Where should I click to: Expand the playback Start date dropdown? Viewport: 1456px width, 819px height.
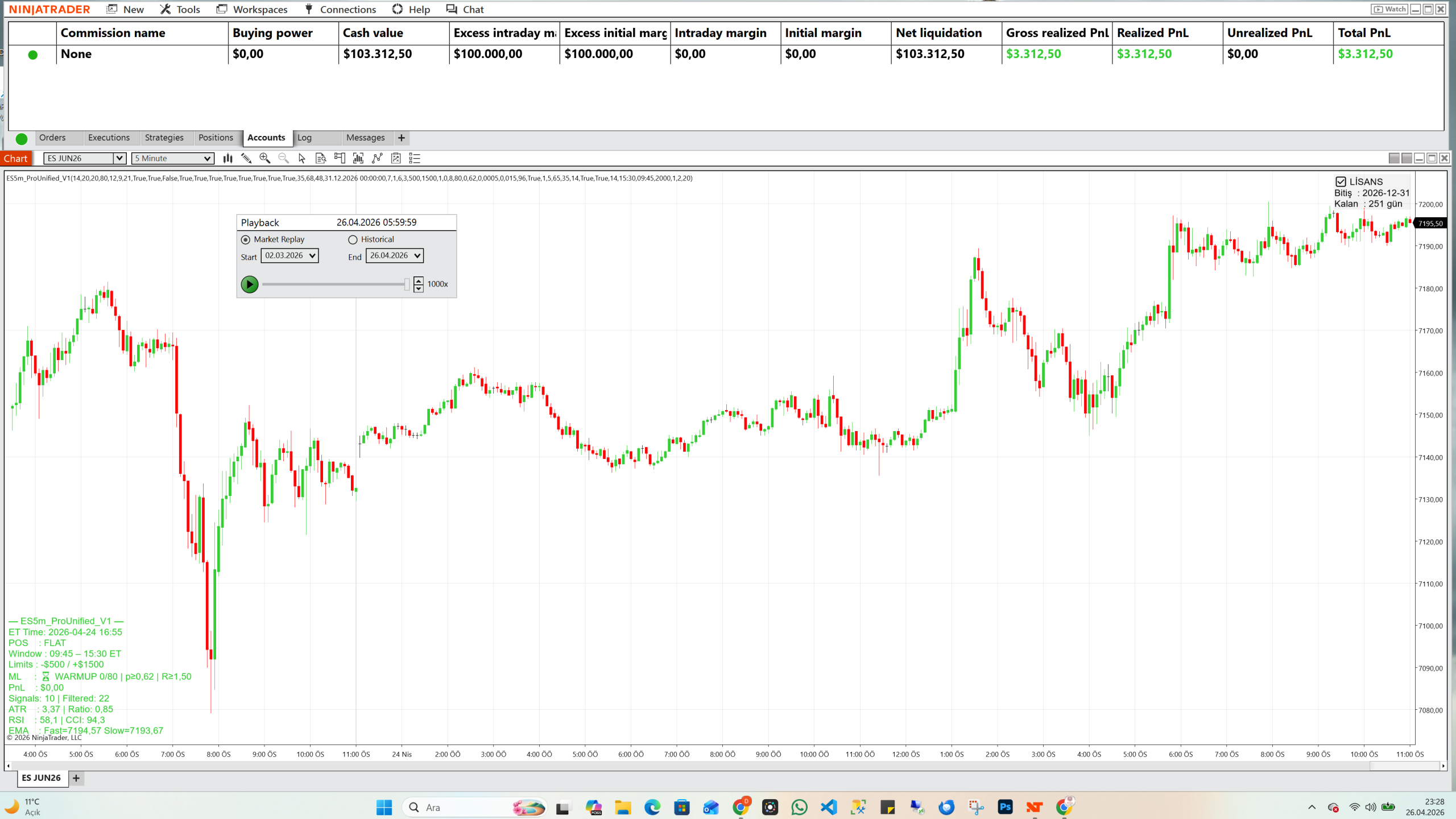[x=312, y=256]
